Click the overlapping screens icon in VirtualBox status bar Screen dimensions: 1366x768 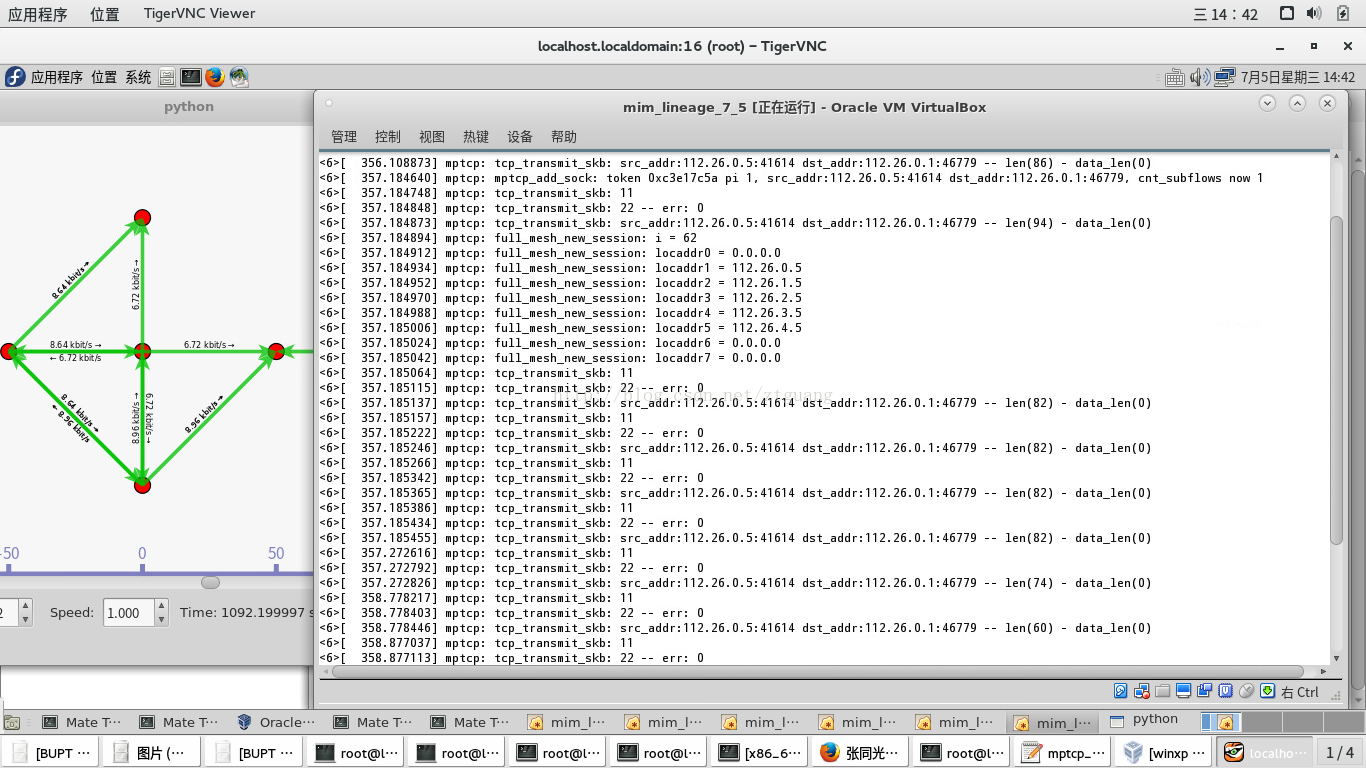1205,691
